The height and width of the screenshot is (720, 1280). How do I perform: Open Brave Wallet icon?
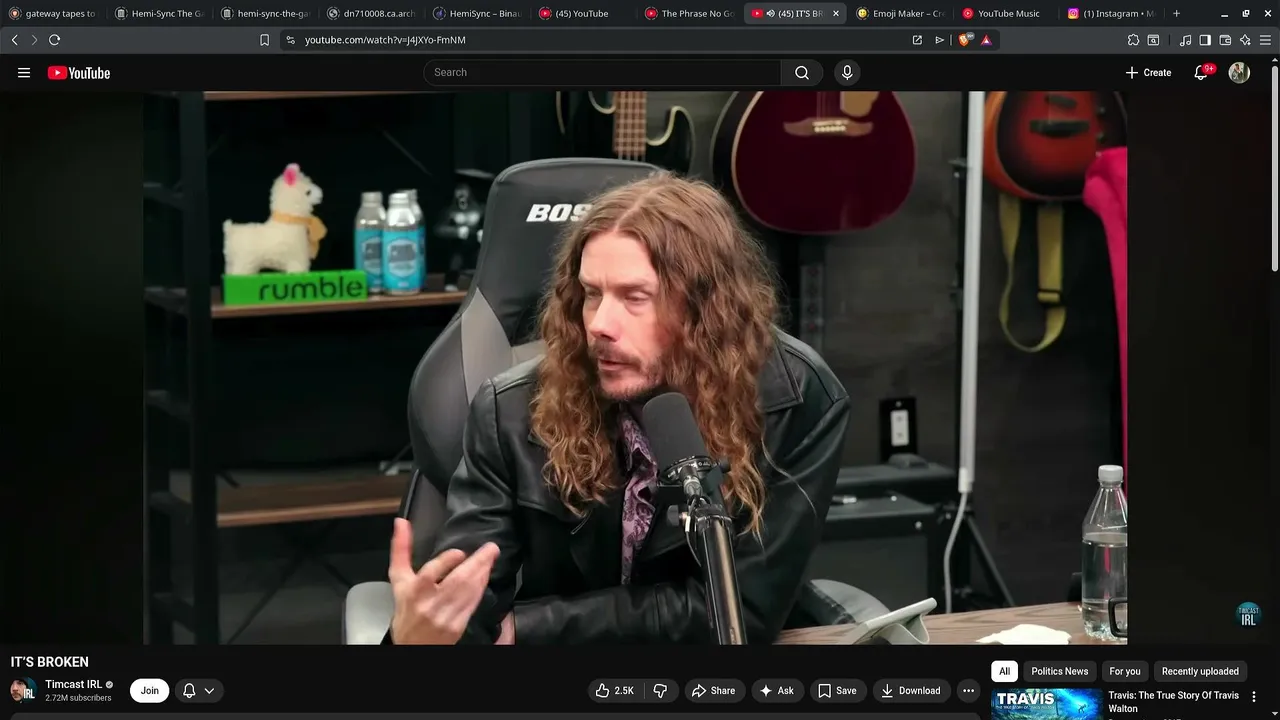[x=1225, y=40]
